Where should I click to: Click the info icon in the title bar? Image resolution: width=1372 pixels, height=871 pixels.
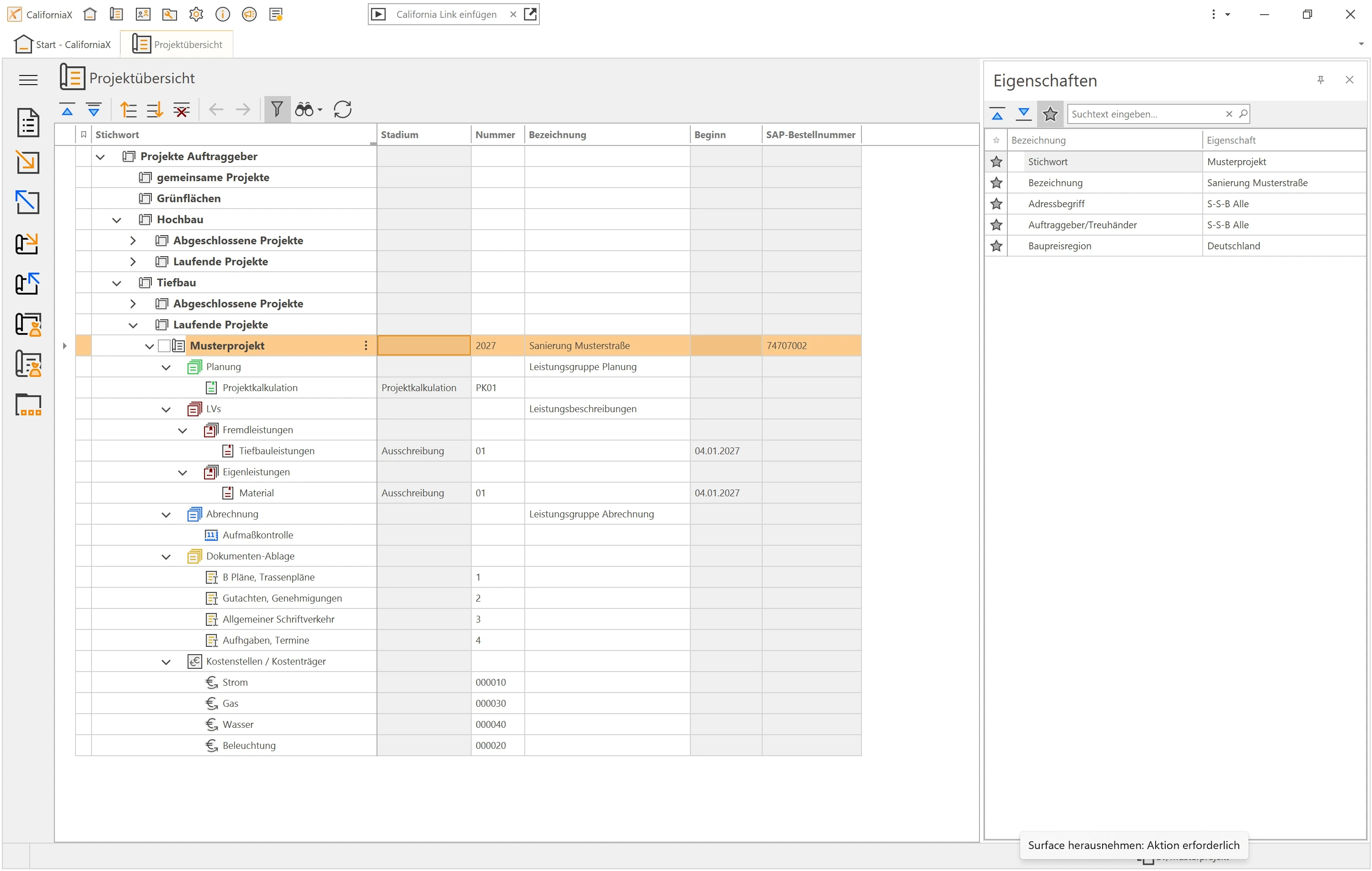(x=223, y=14)
